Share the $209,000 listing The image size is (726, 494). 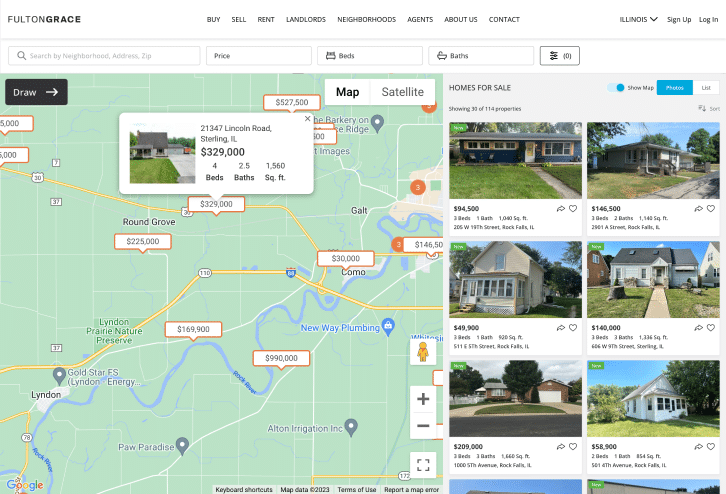[561, 447]
